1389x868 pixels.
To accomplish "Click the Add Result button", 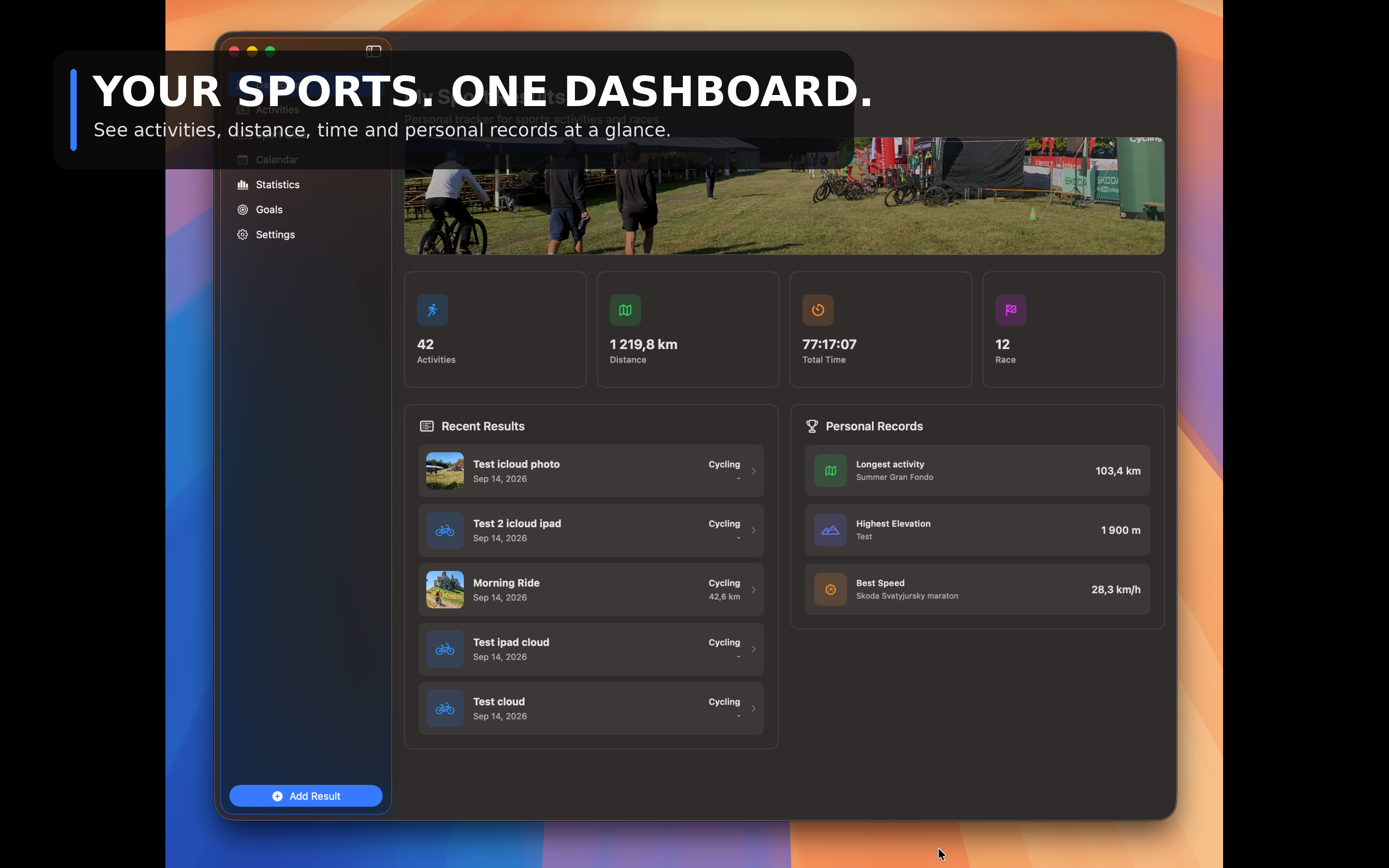I will [x=306, y=796].
